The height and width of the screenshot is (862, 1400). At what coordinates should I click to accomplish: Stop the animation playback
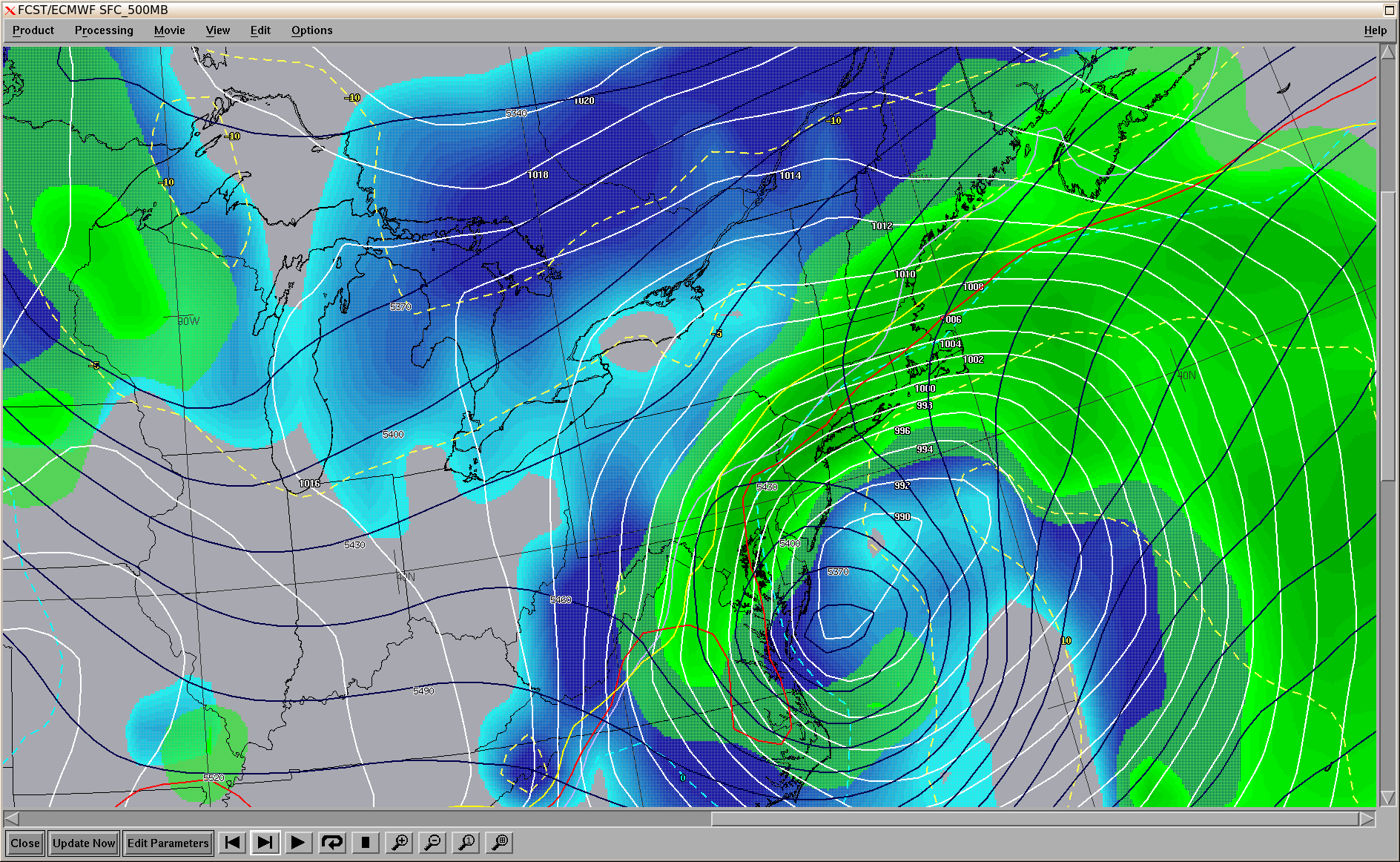point(365,843)
